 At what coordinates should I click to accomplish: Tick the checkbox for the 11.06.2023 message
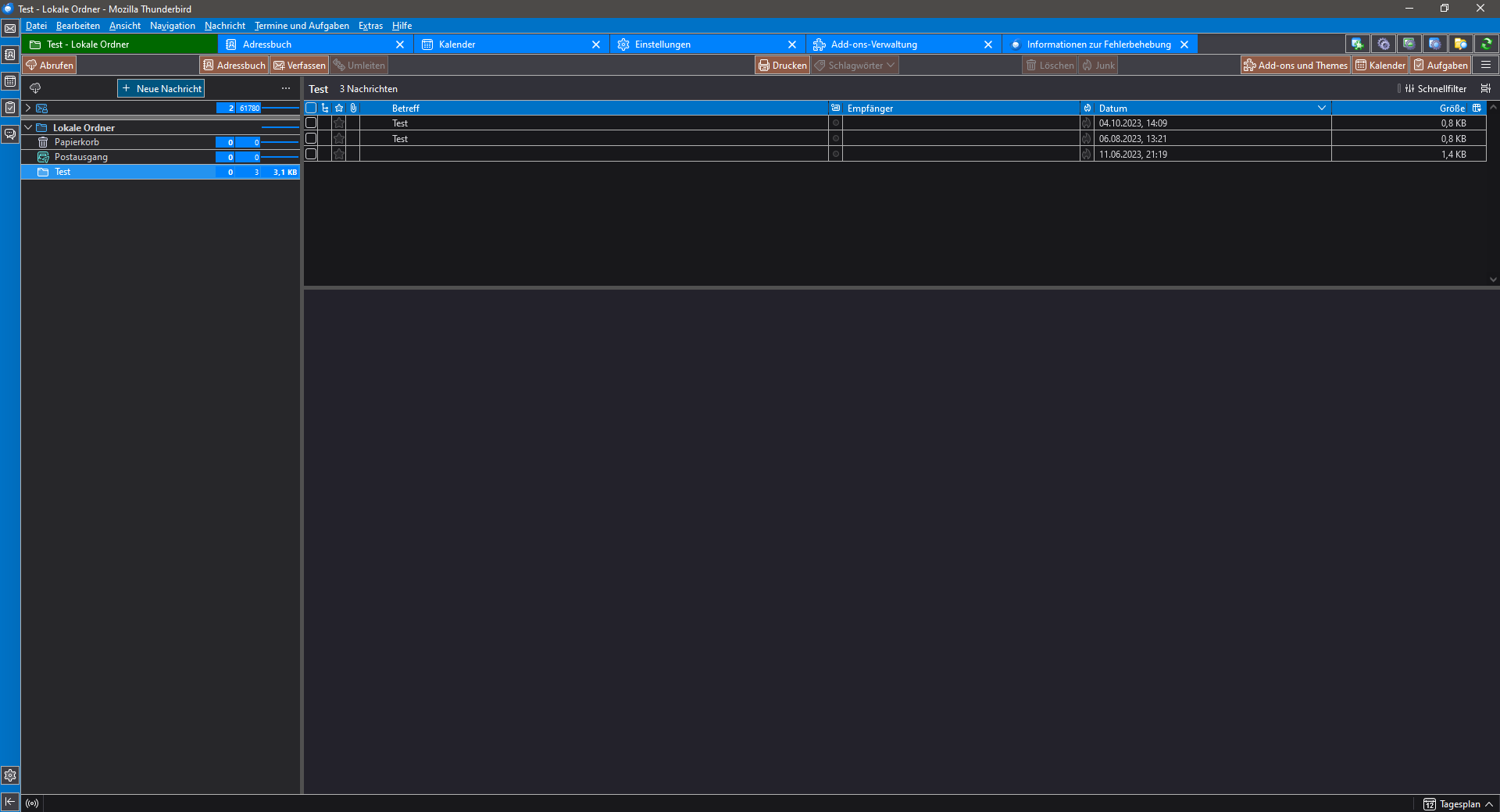point(311,155)
